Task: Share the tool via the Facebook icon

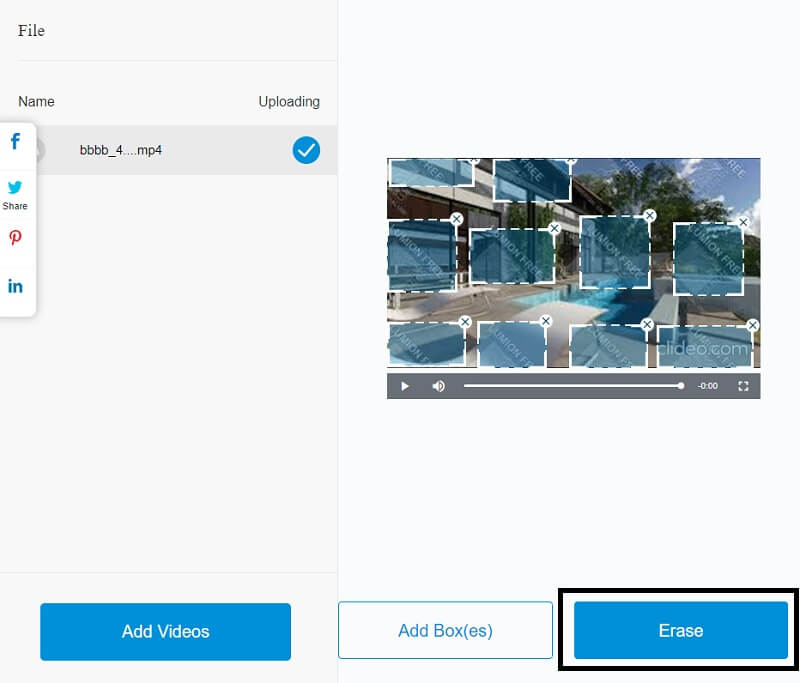Action: (16, 141)
